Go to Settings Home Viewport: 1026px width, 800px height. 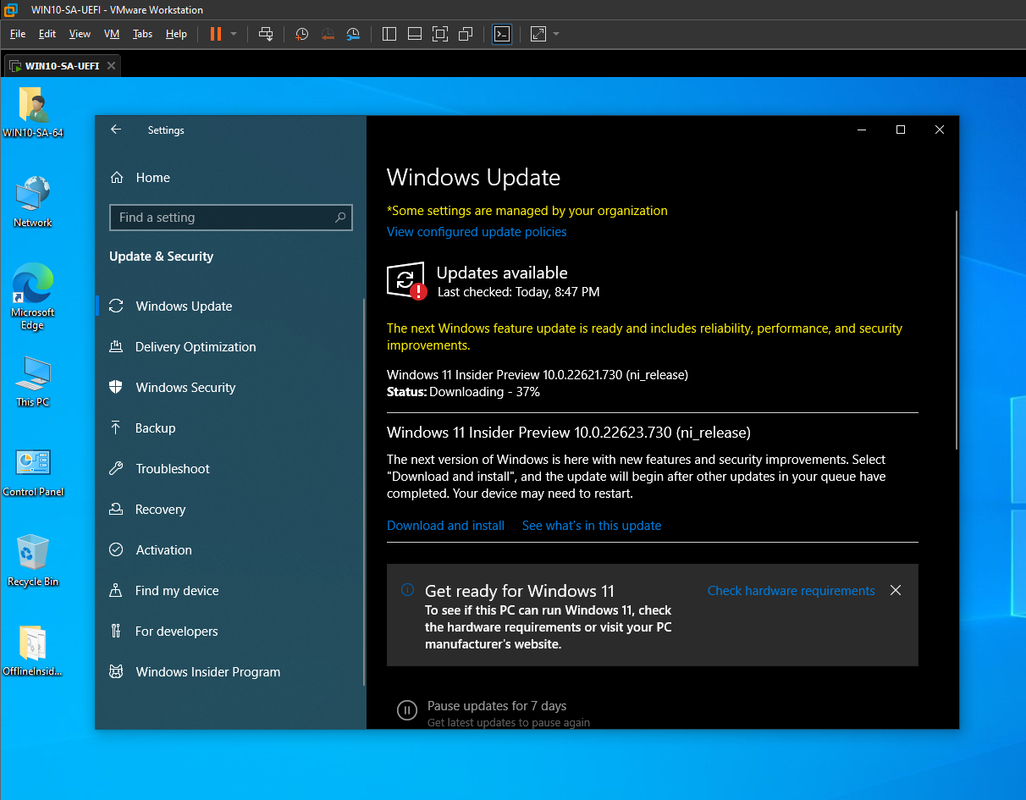click(x=152, y=177)
